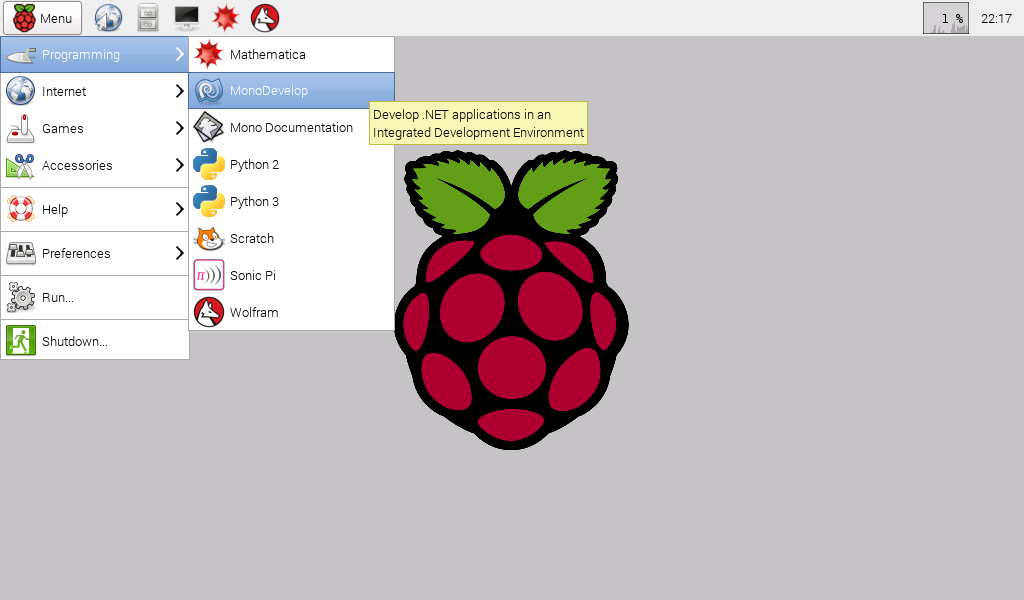1024x600 pixels.
Task: Click the Mathematica red star icon in the submenu
Action: pos(209,54)
